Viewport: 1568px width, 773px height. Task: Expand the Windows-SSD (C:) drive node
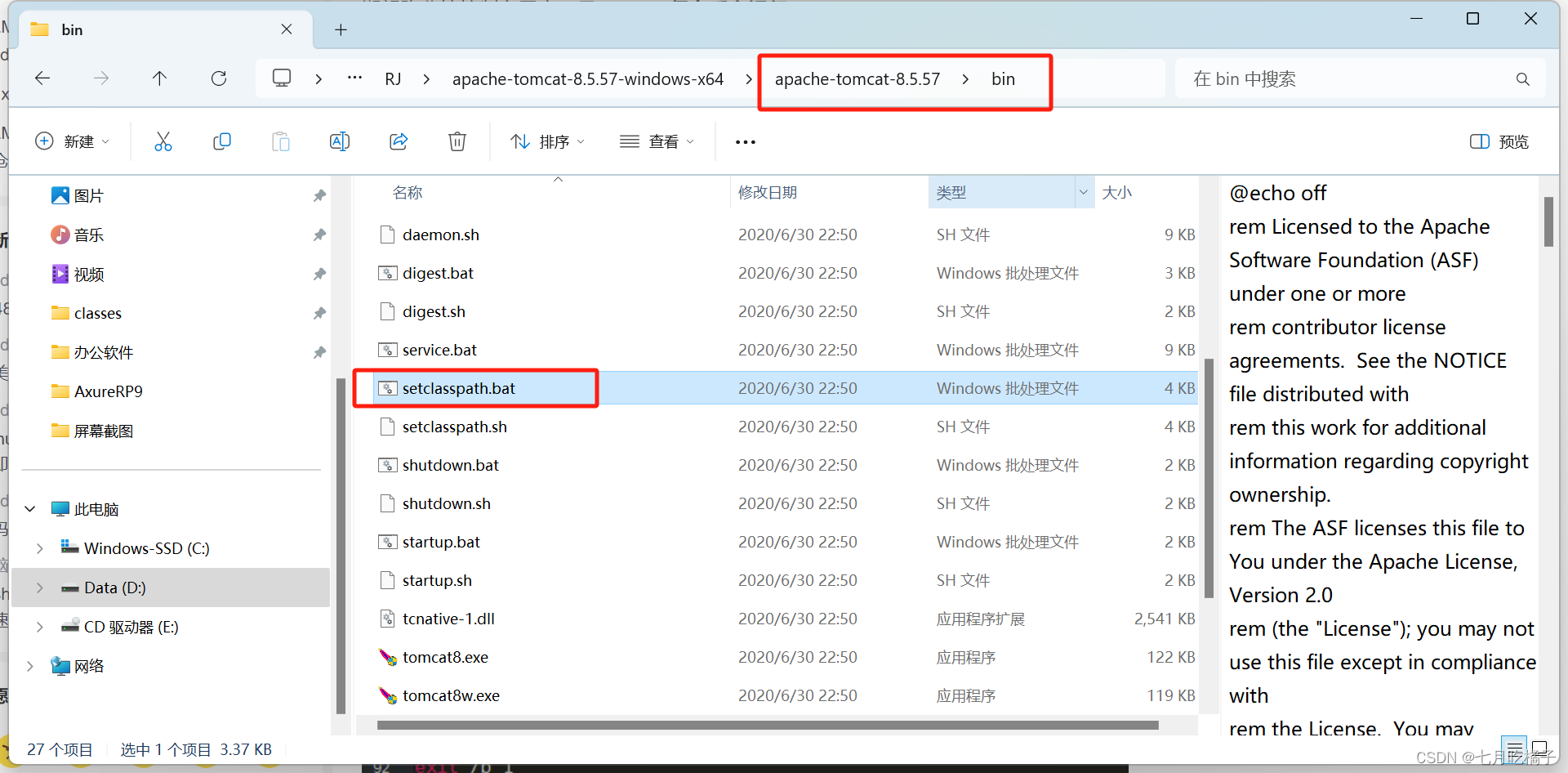pos(40,548)
